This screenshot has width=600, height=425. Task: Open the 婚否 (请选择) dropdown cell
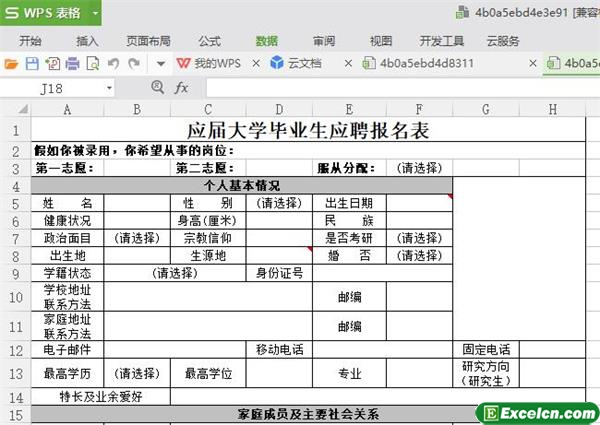tap(419, 255)
